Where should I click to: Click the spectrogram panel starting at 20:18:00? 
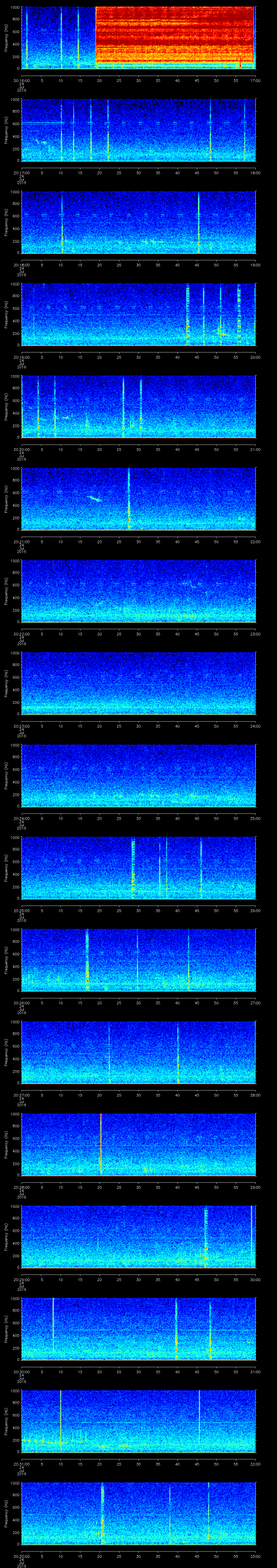[x=138, y=222]
